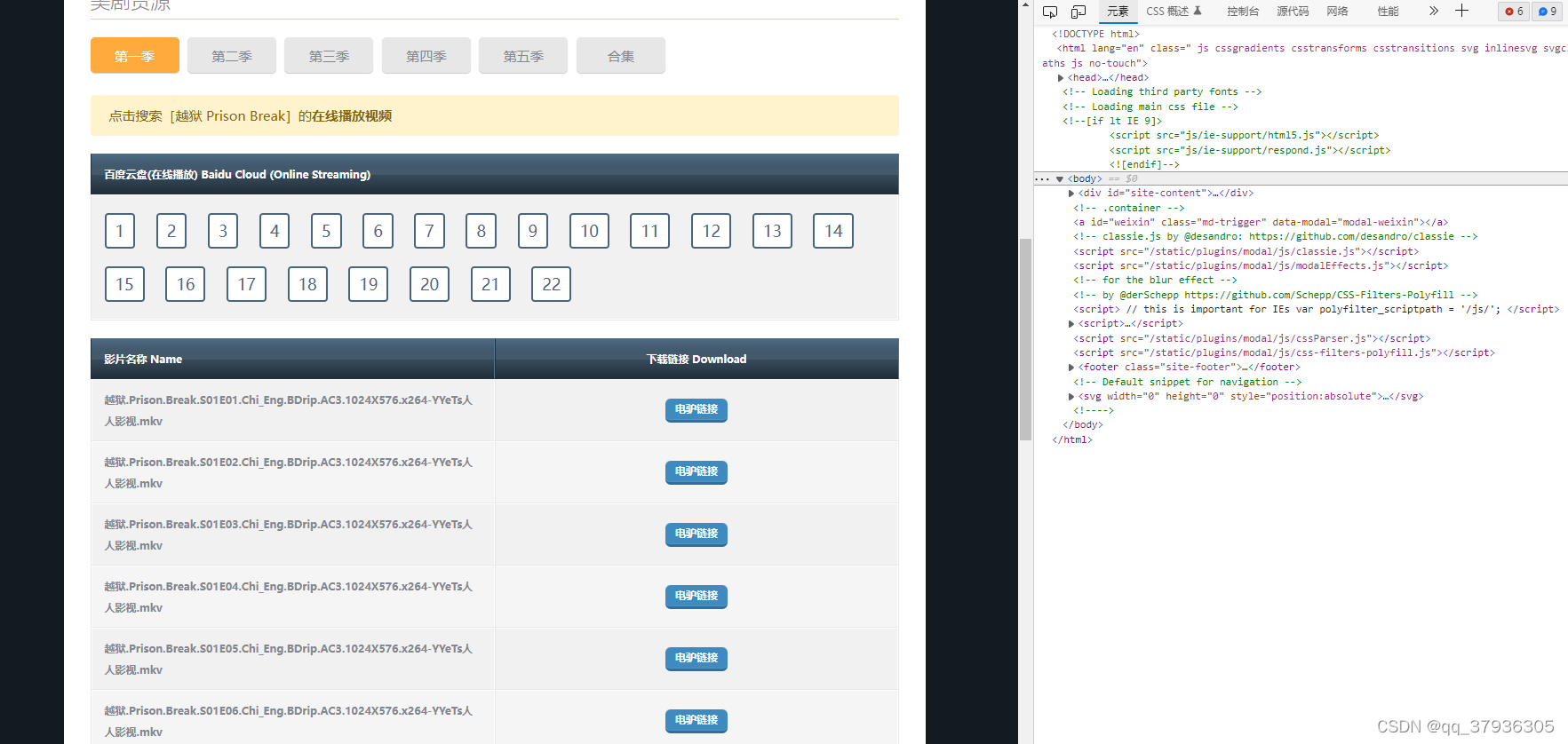Select the classie.js script element line
The height and width of the screenshot is (744, 1568).
tap(1246, 251)
